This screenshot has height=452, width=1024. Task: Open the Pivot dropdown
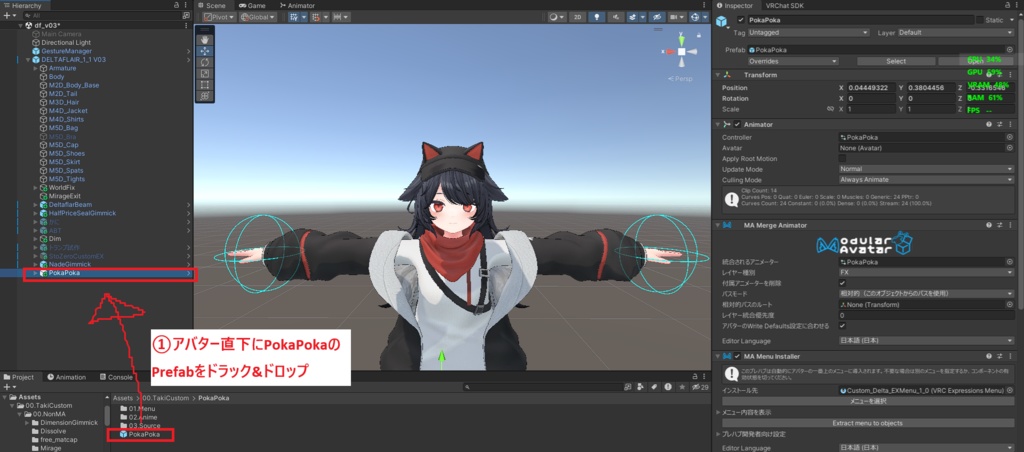point(219,17)
